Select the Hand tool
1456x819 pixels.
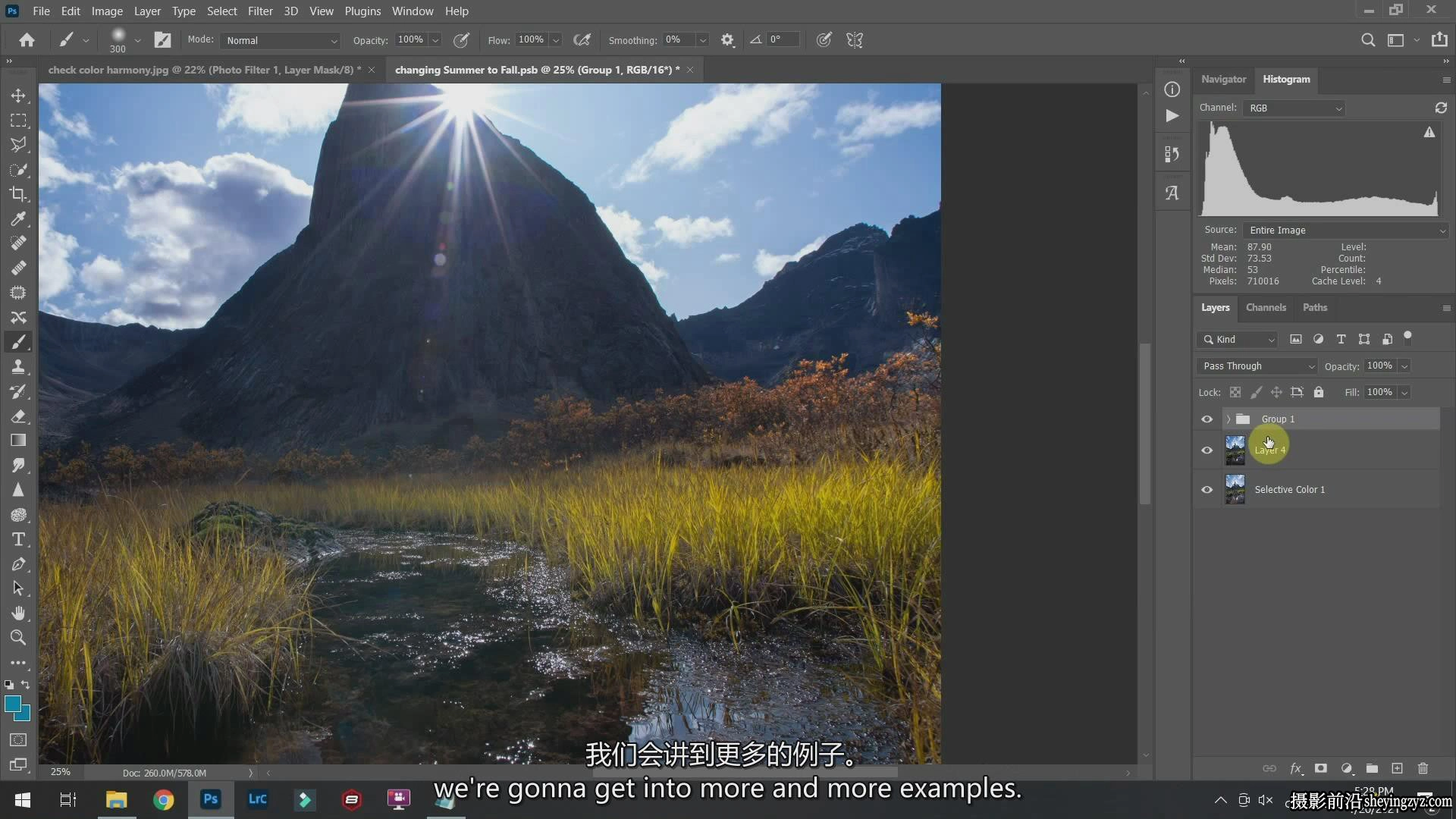coord(18,613)
